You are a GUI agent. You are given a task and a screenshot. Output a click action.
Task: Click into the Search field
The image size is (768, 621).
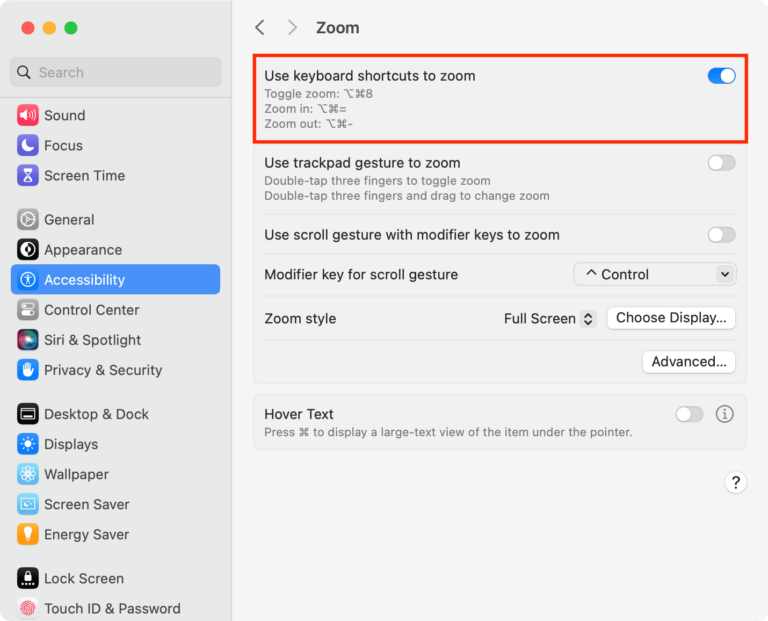click(x=116, y=72)
